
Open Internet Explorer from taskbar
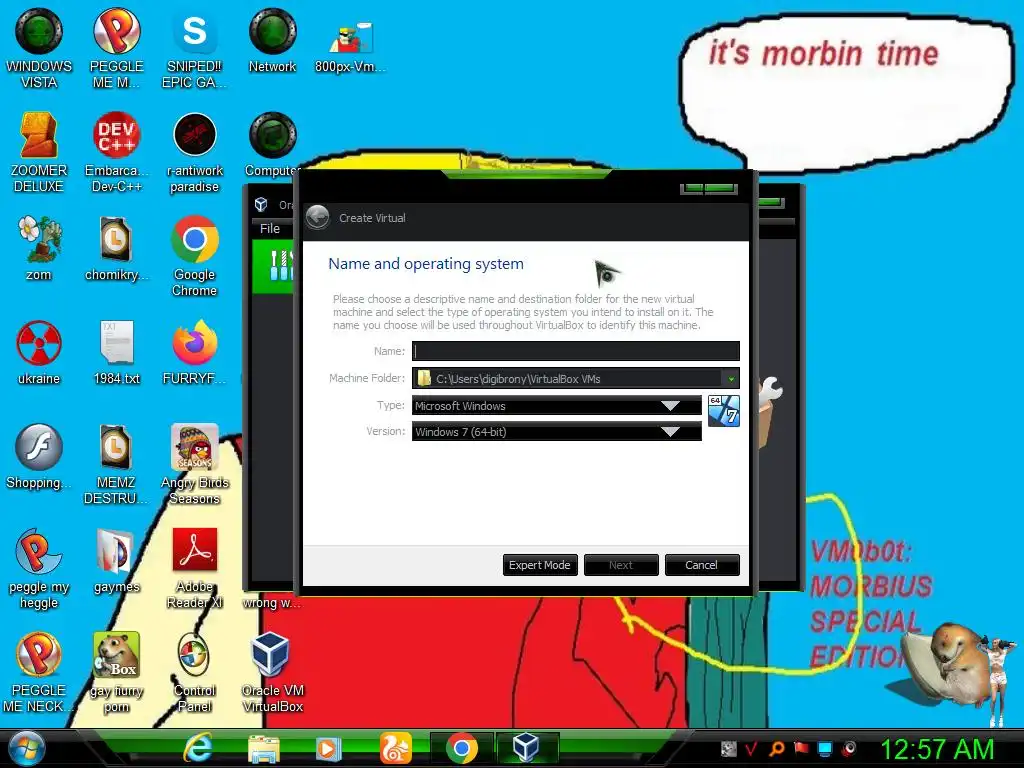198,748
